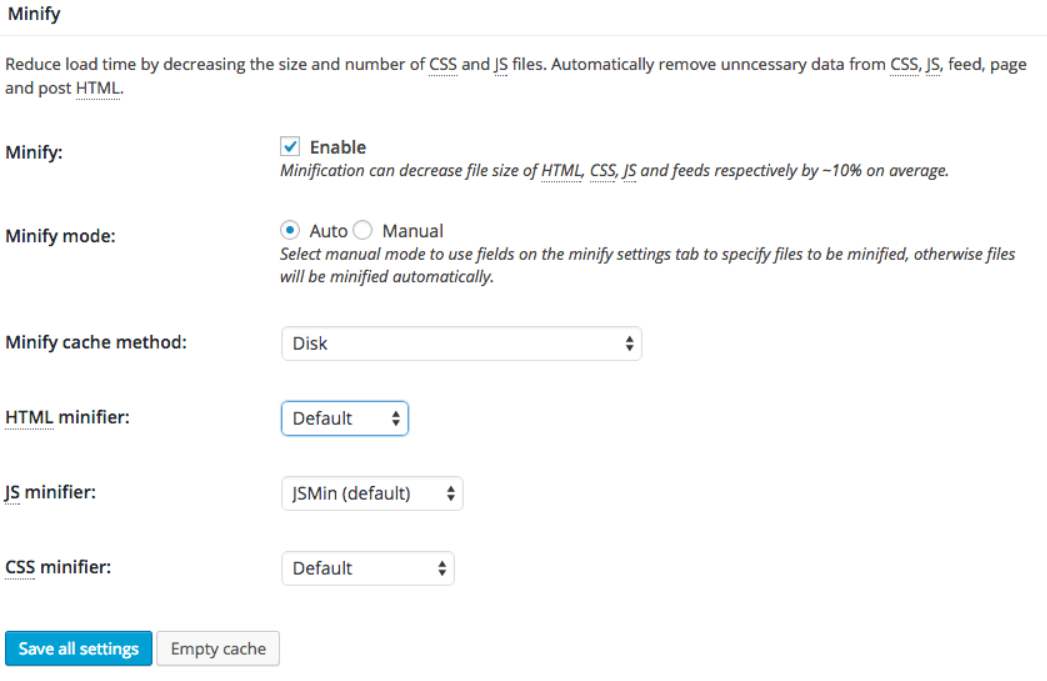
Task: Open the JS minifier JSMin (default) dropdown
Action: tap(372, 493)
